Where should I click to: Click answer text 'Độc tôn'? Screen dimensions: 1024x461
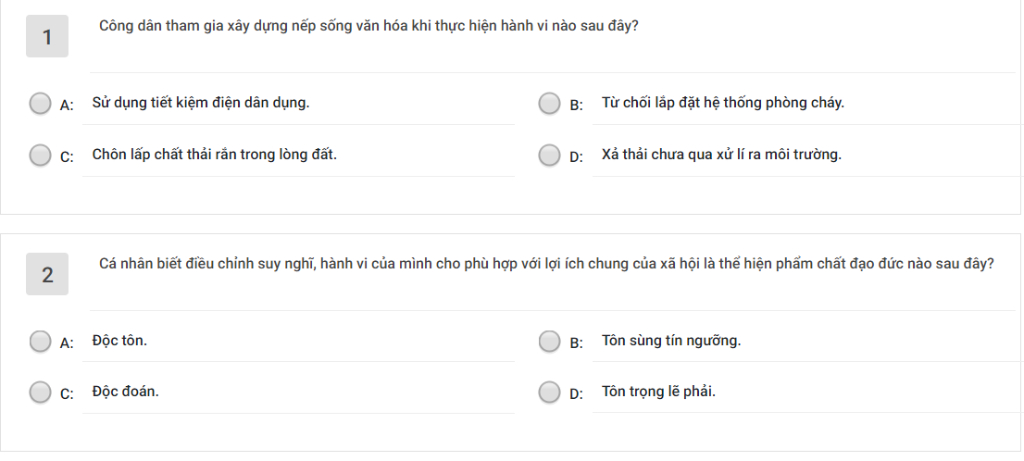coord(120,340)
